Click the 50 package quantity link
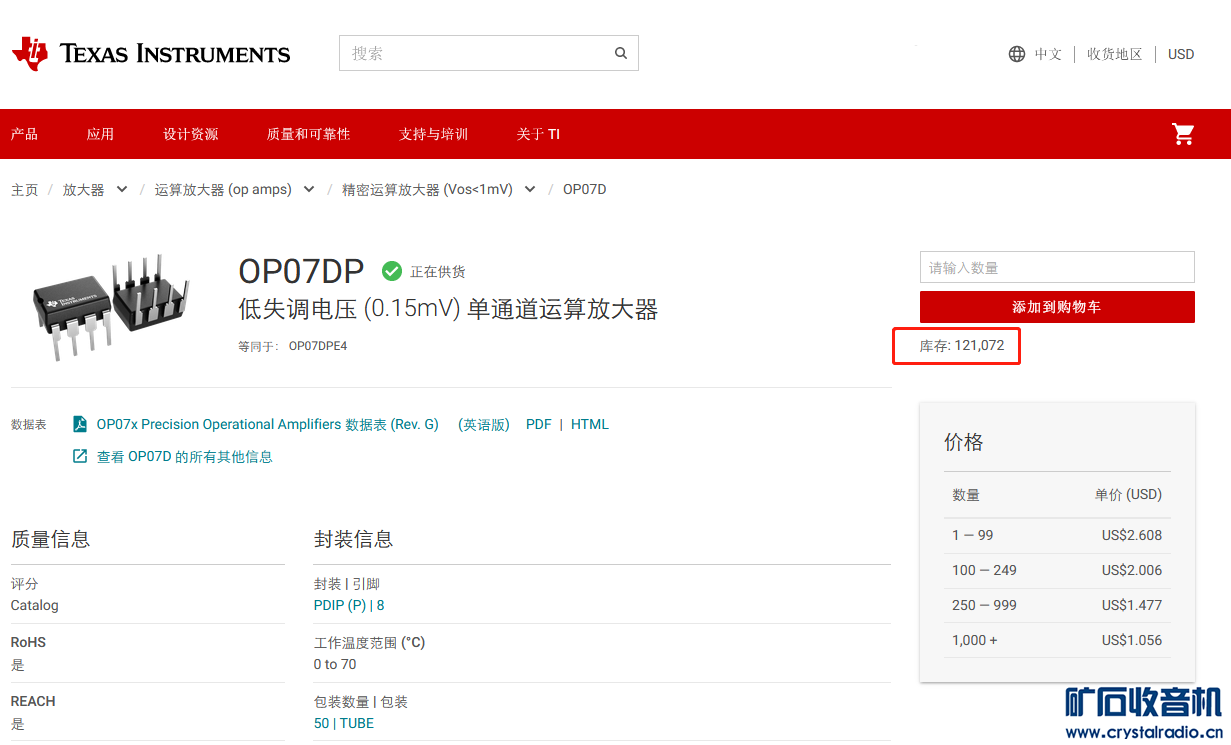 point(321,723)
